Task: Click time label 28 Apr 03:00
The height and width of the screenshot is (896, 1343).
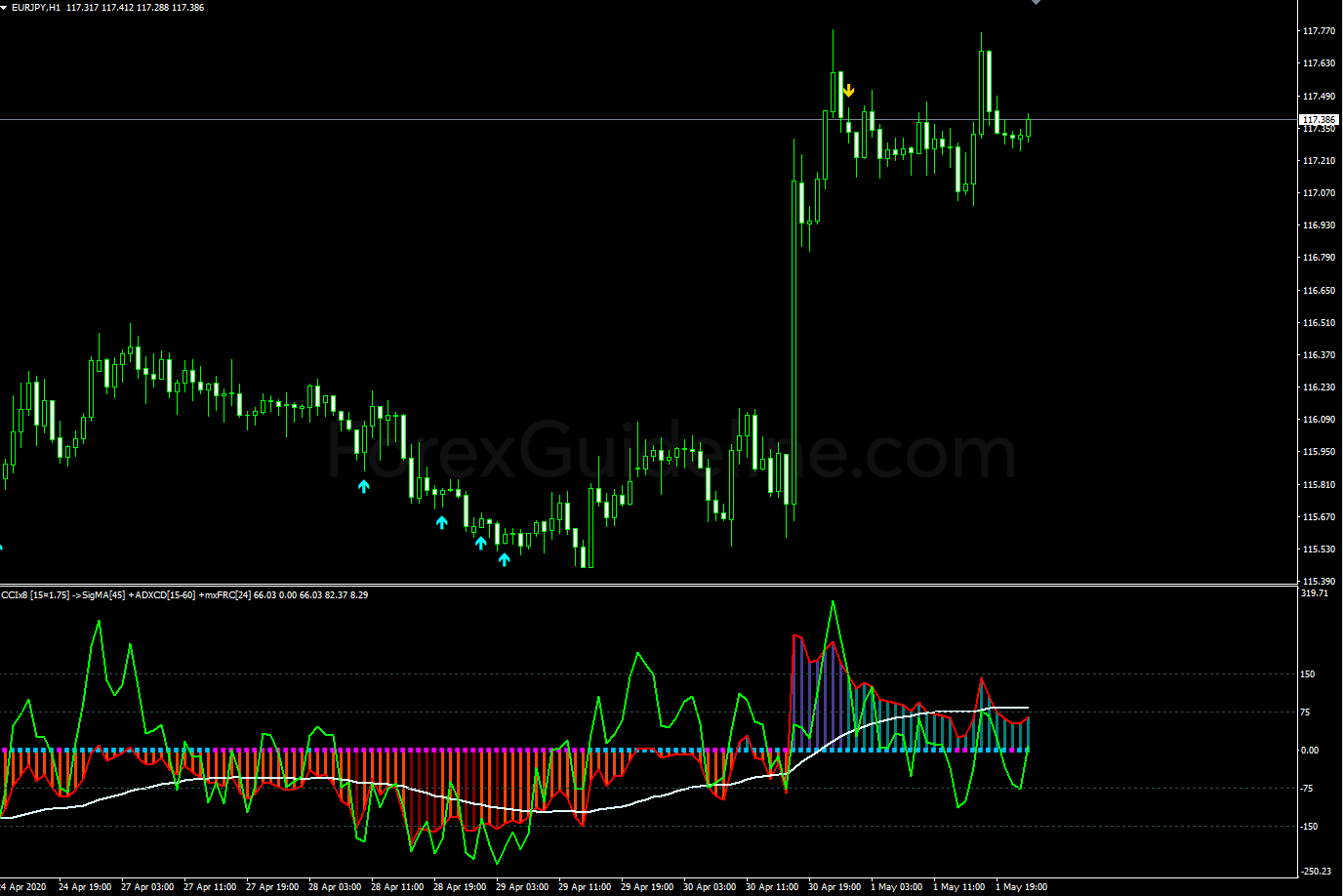Action: click(x=335, y=887)
